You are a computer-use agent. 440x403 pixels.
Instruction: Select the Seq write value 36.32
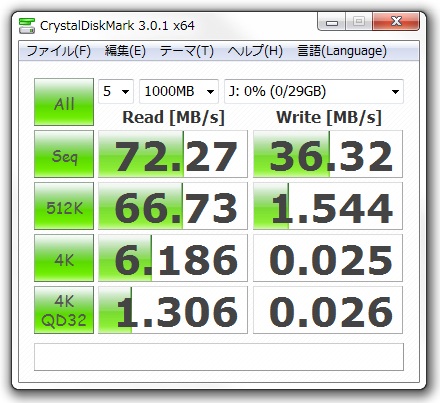[x=328, y=154]
